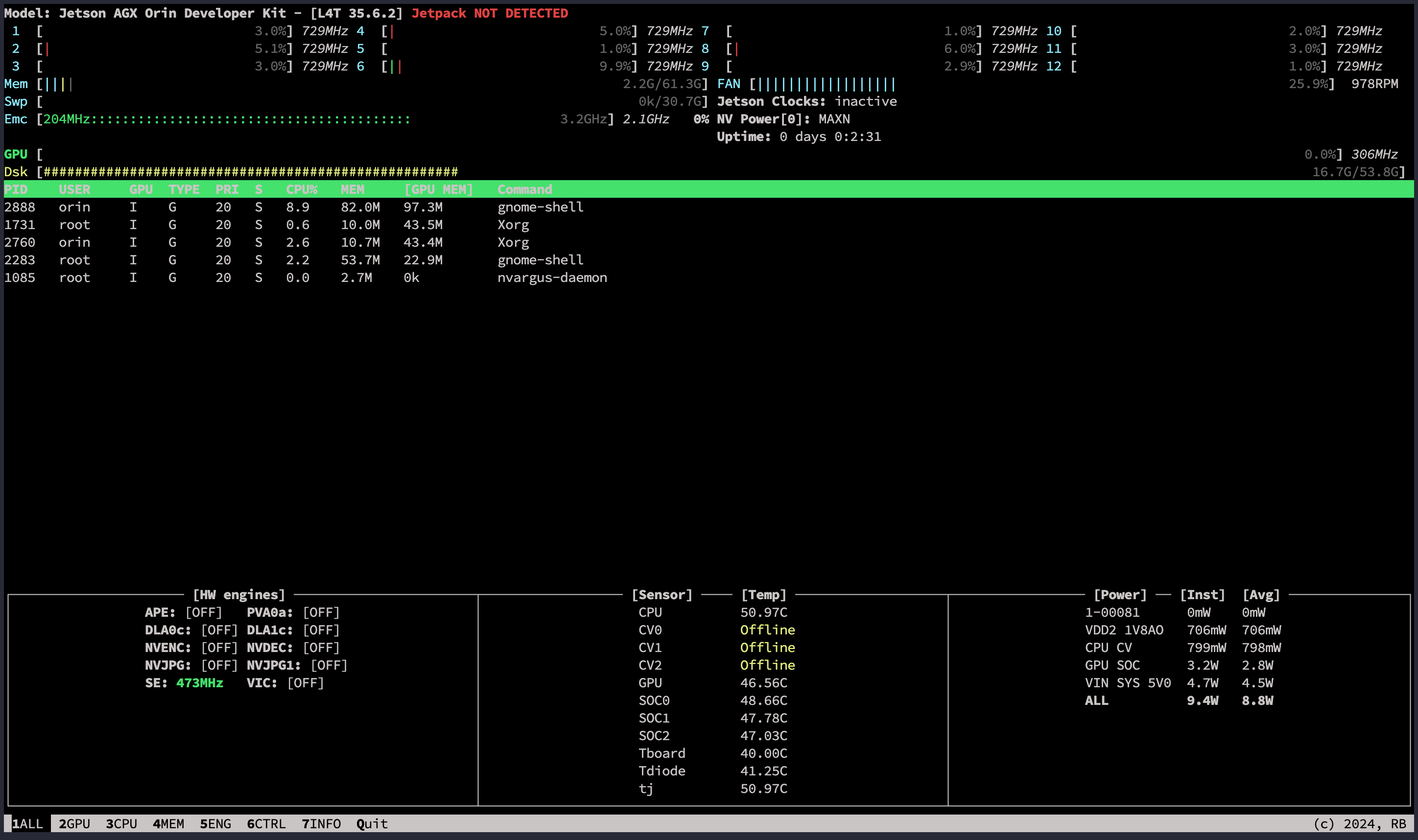The width and height of the screenshot is (1418, 840).
Task: Click the Mem usage bar
Action: coord(374,84)
